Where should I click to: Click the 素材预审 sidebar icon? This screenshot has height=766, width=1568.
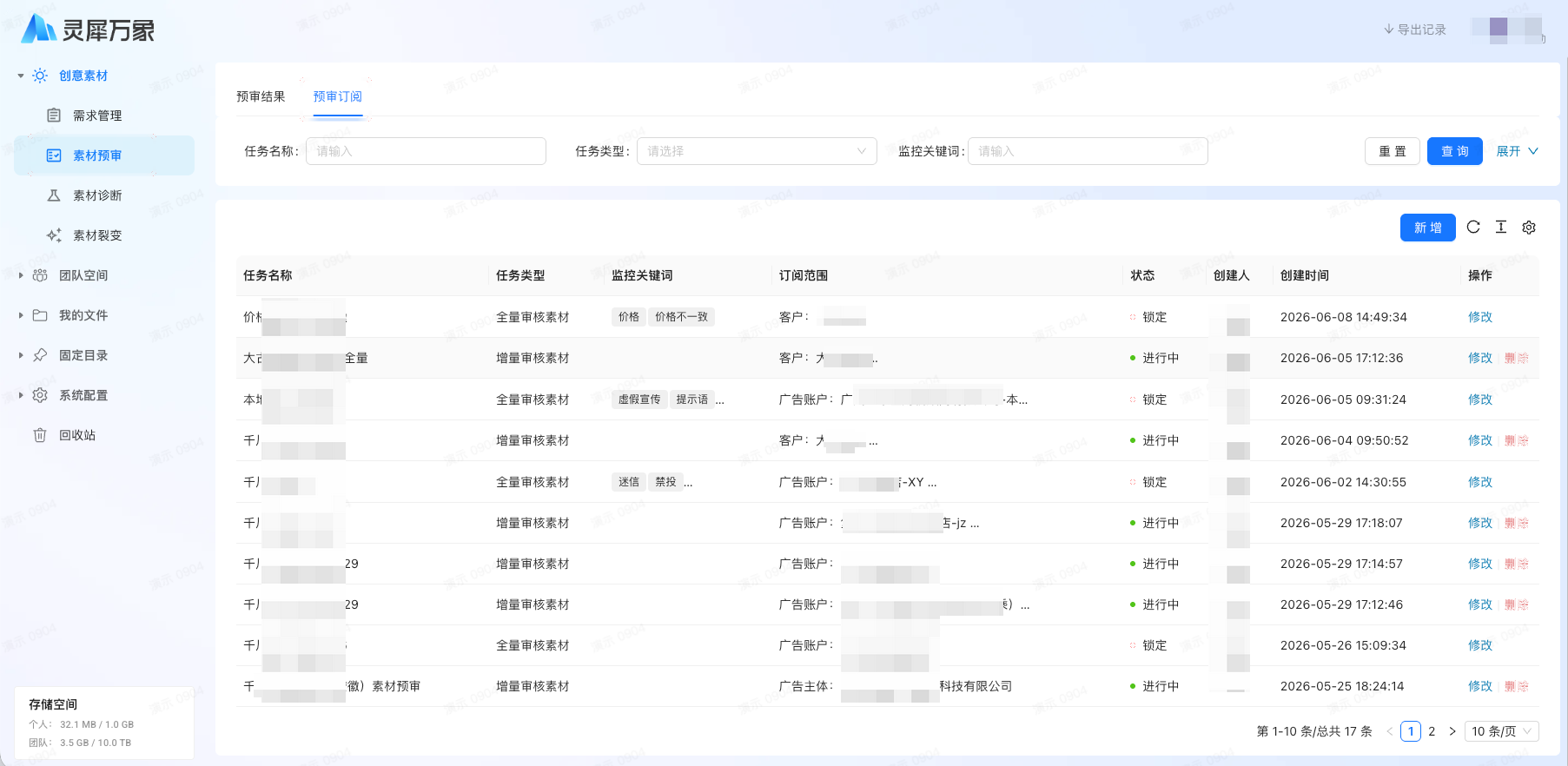(54, 155)
